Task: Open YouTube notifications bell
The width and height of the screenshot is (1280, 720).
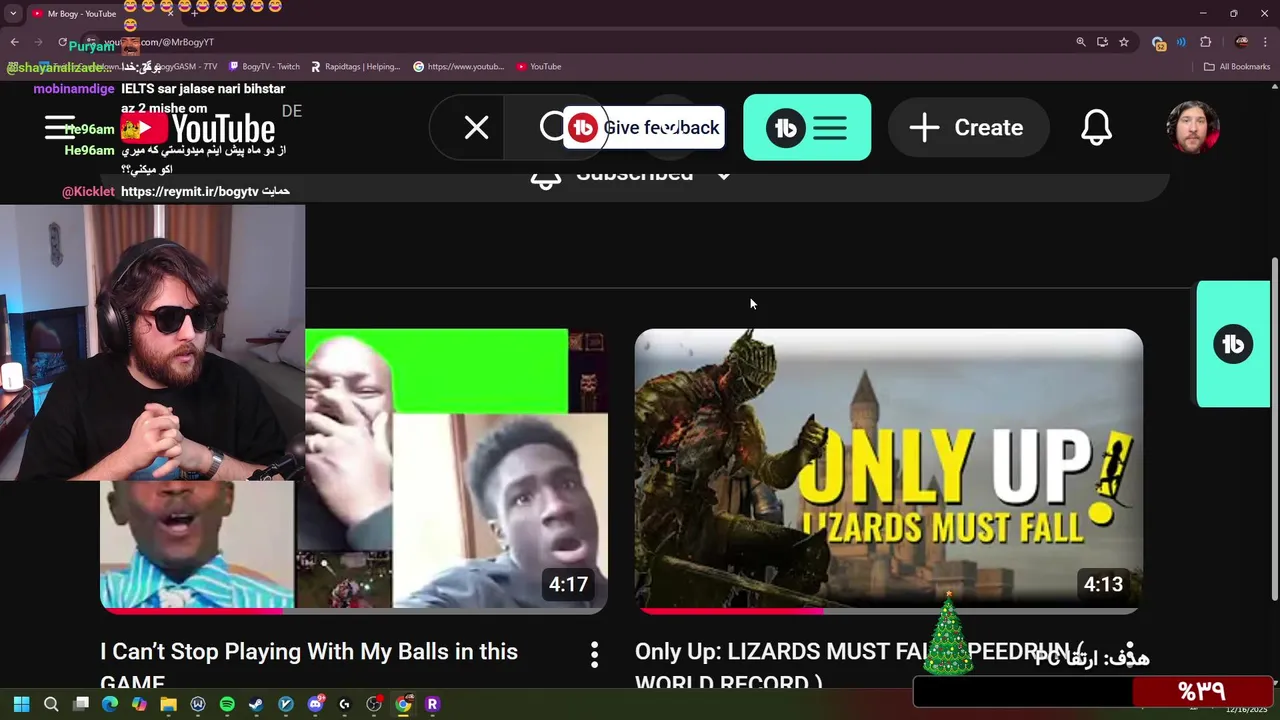Action: (x=1097, y=127)
